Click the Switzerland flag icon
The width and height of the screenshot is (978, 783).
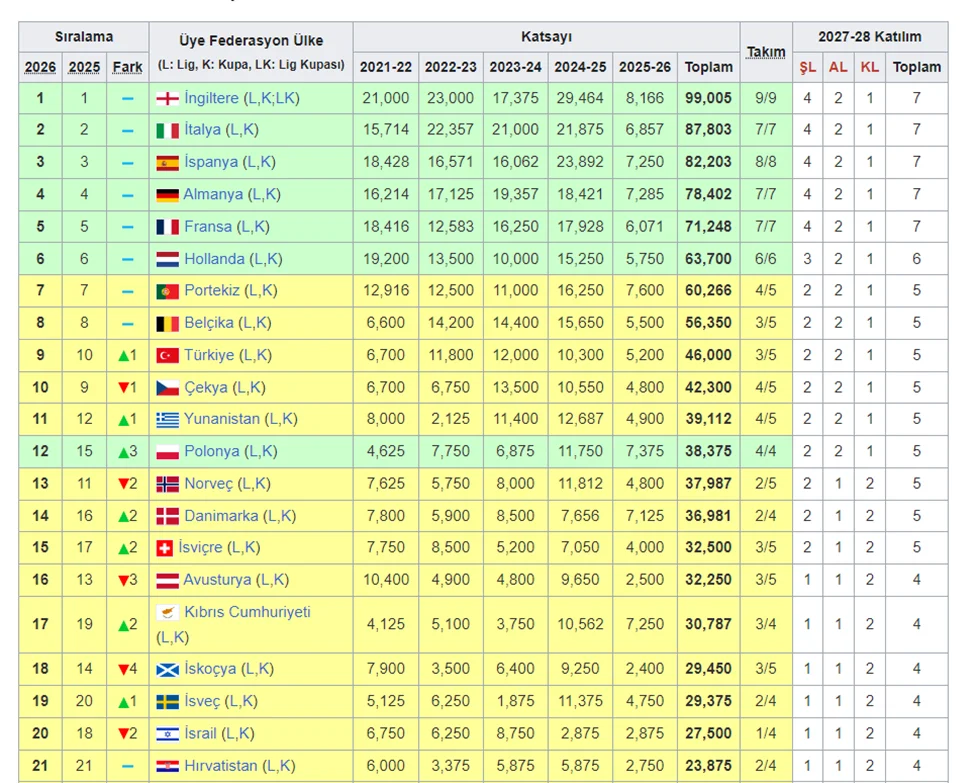tap(167, 548)
